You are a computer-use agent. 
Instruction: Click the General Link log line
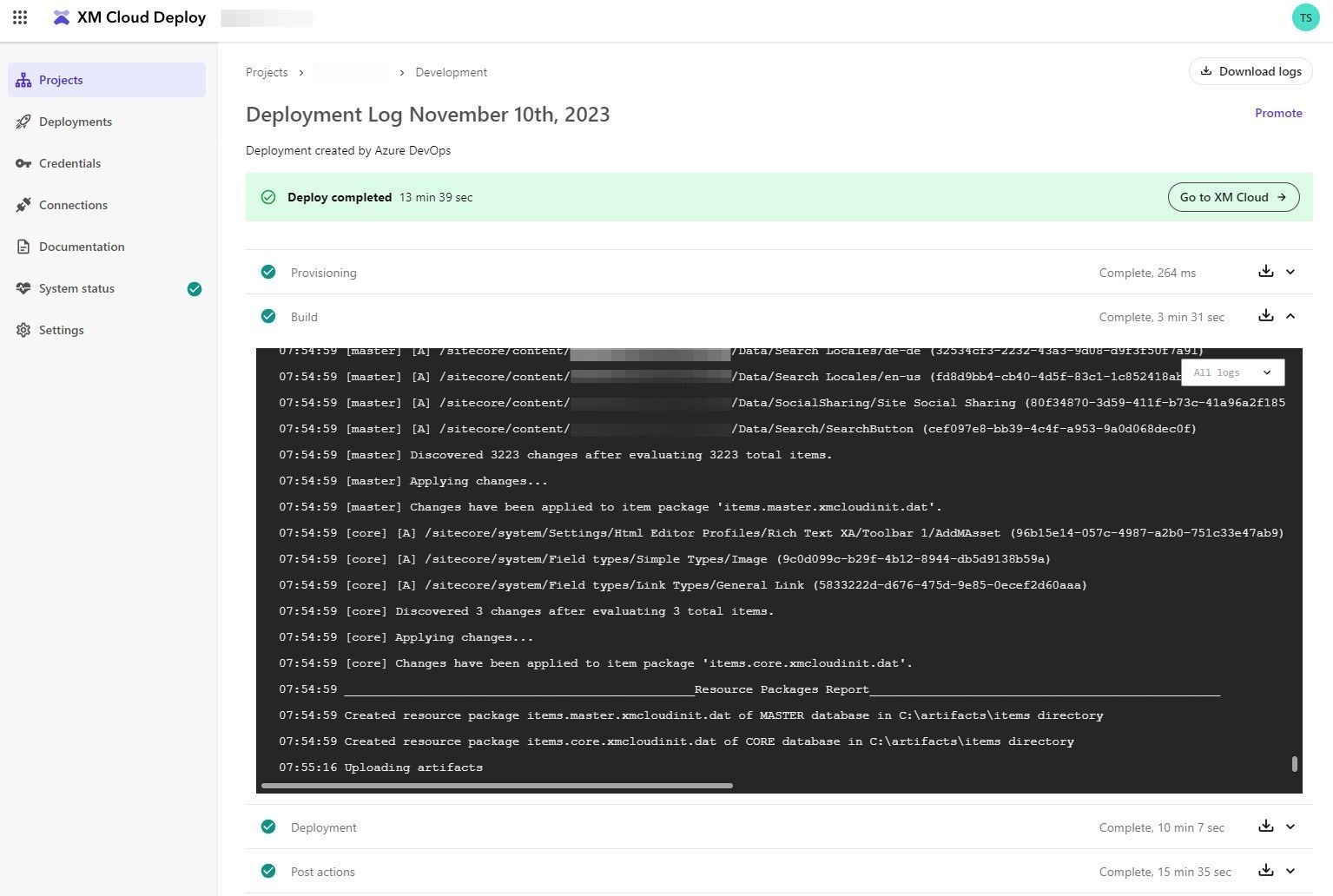point(683,585)
